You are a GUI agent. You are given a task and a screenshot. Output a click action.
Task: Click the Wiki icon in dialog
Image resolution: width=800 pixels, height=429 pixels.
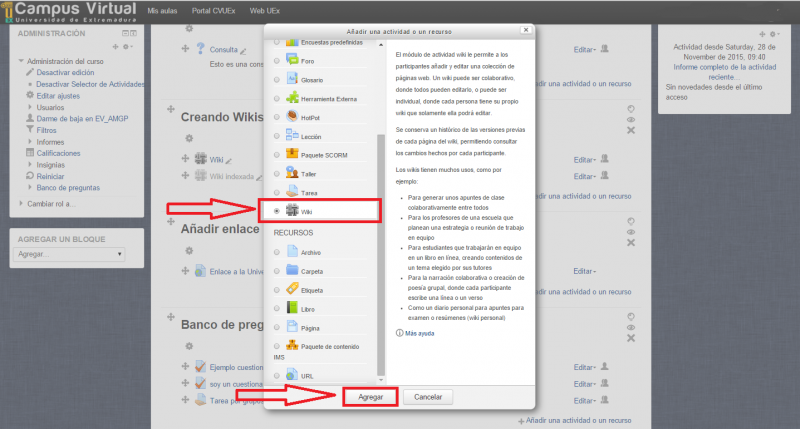[x=292, y=210]
